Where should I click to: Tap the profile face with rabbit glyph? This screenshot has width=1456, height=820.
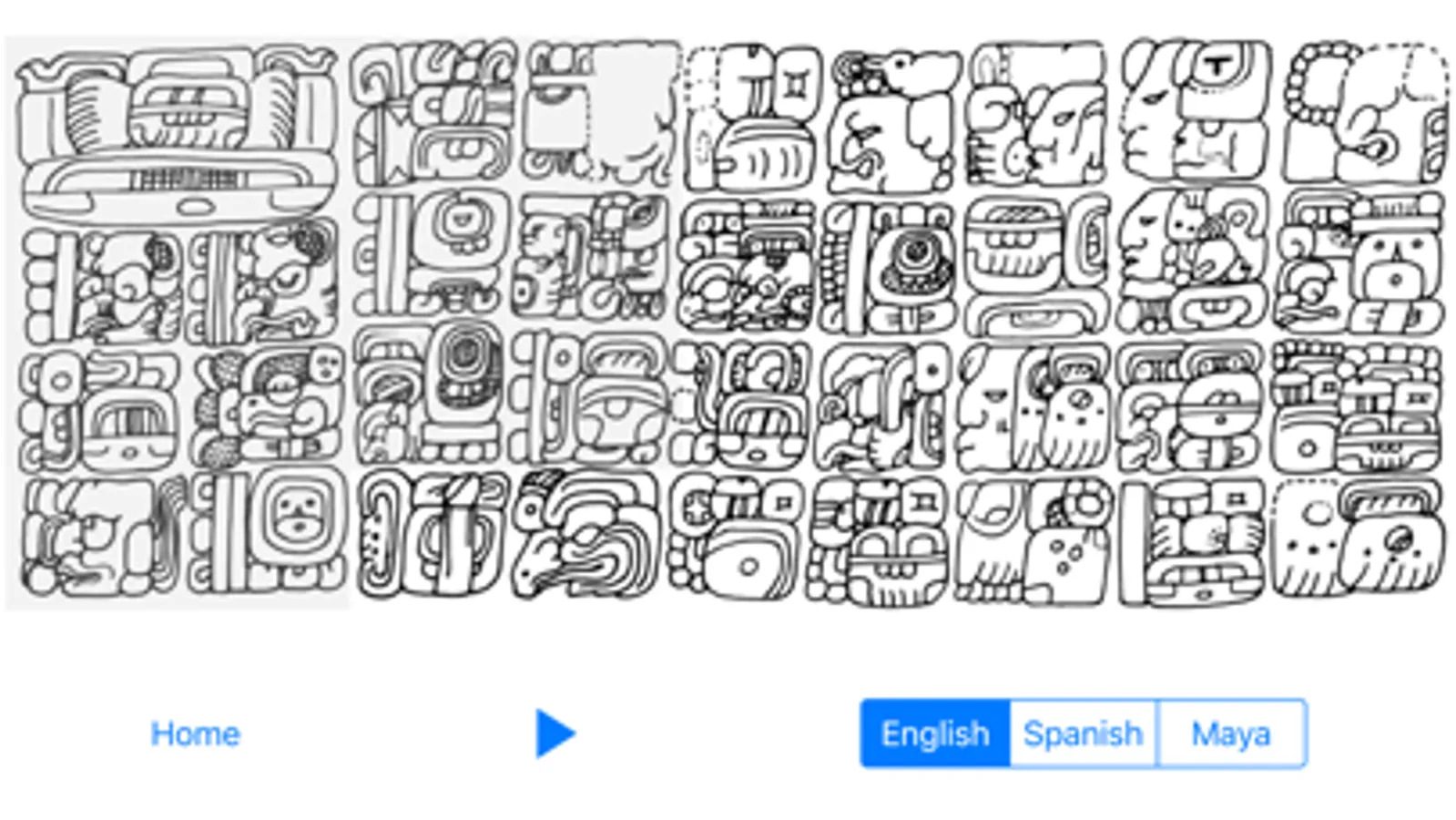click(x=1193, y=260)
